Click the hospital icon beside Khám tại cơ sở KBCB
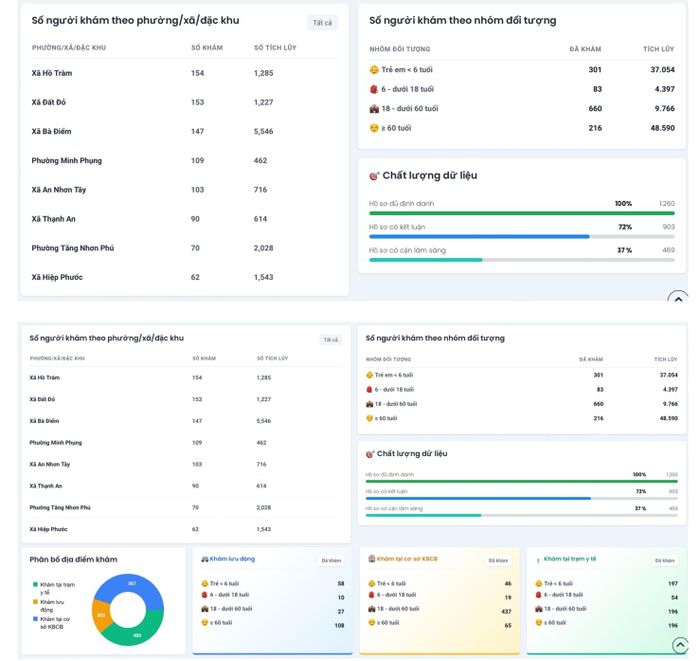Screen dimensions: 700x661 [x=371, y=559]
